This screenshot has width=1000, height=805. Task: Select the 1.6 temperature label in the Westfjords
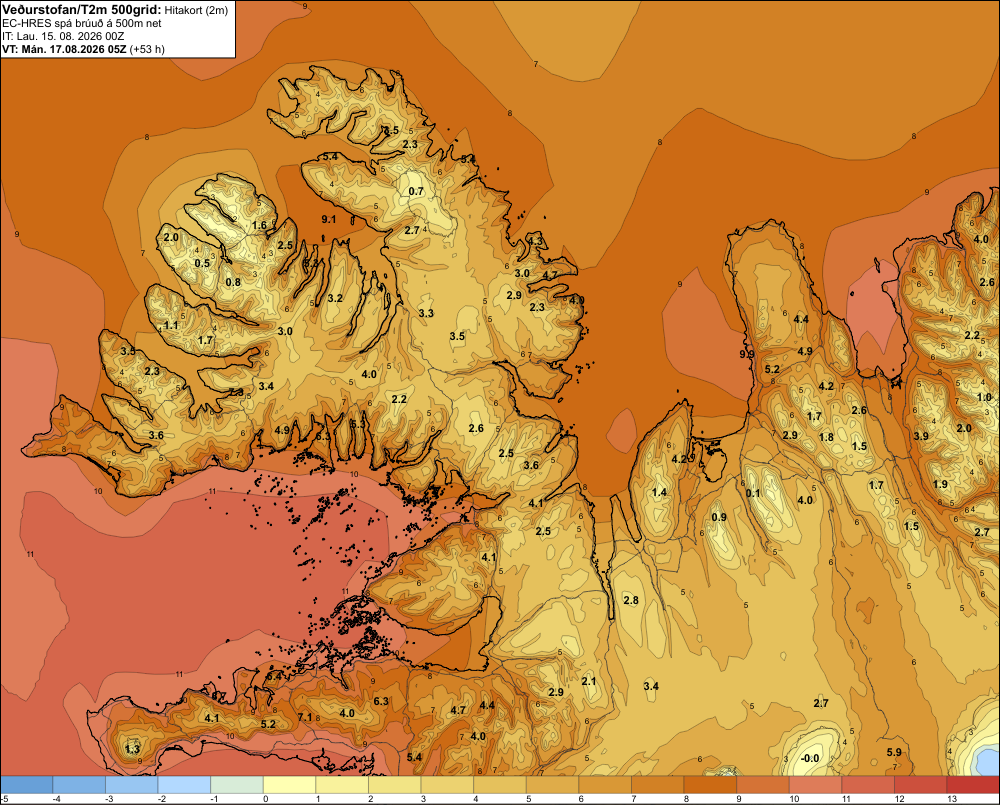[259, 225]
